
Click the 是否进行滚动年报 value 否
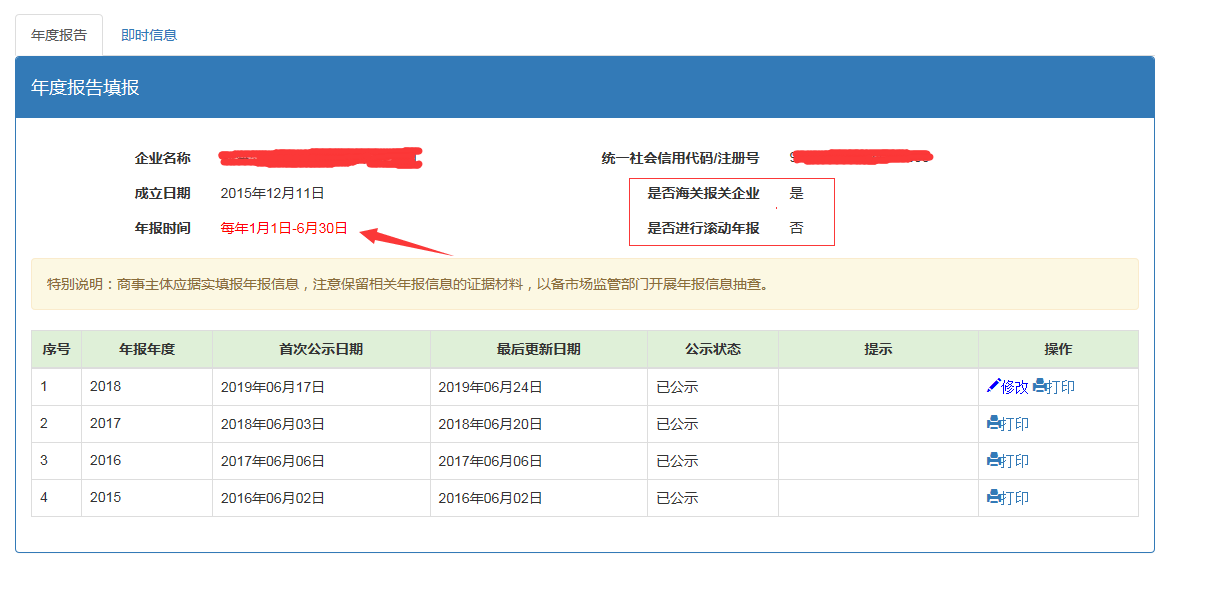coord(796,228)
